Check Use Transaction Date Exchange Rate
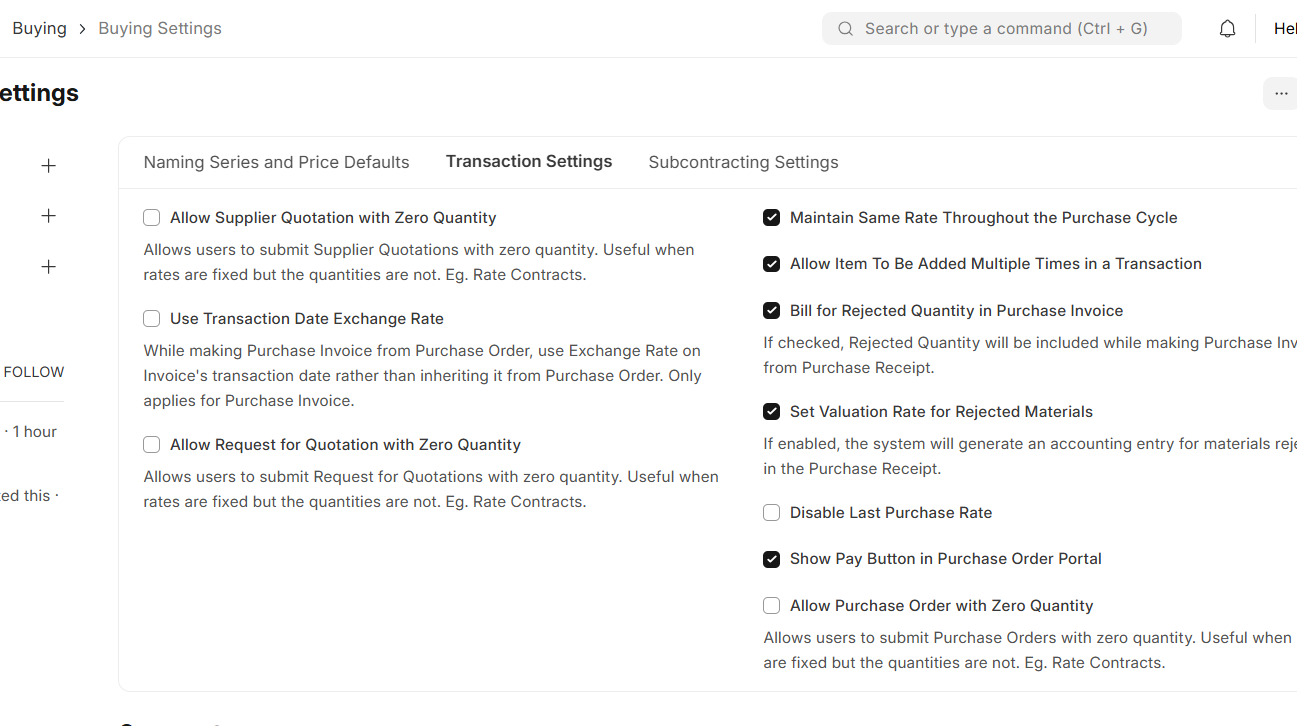The height and width of the screenshot is (726, 1297). pos(152,319)
